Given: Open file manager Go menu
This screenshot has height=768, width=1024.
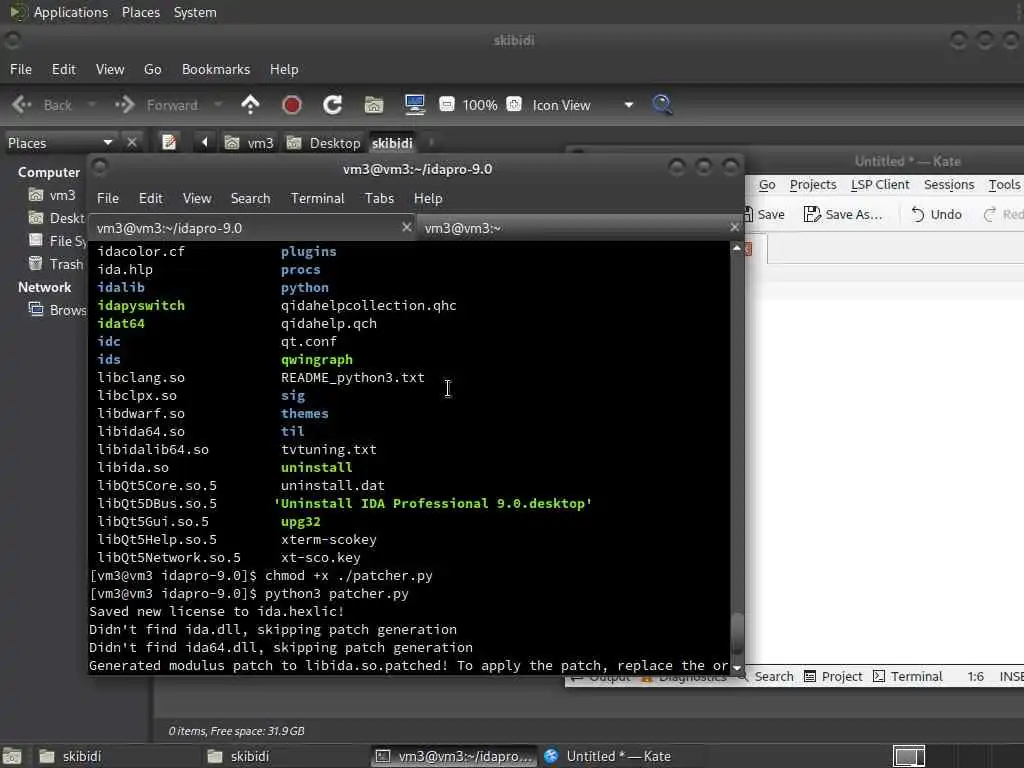Looking at the screenshot, I should click(x=152, y=69).
